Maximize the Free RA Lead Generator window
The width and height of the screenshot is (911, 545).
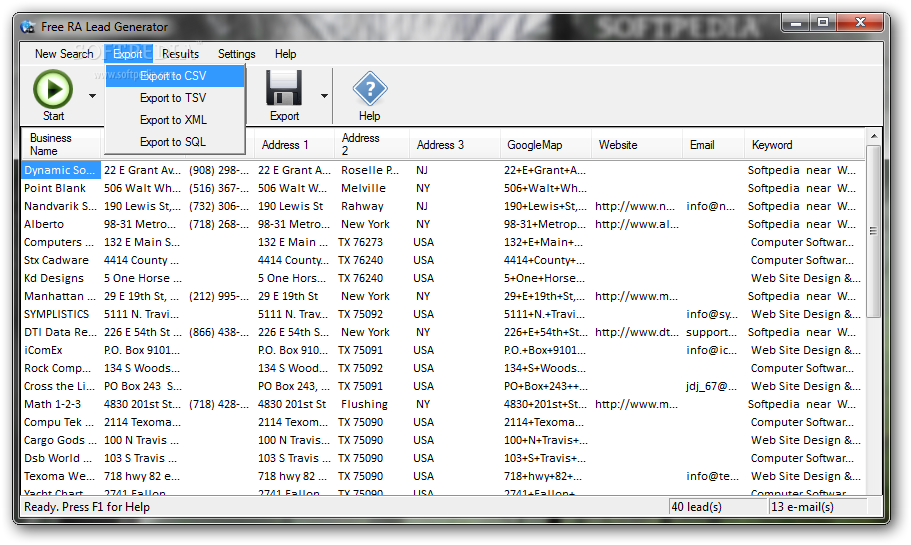tap(823, 22)
